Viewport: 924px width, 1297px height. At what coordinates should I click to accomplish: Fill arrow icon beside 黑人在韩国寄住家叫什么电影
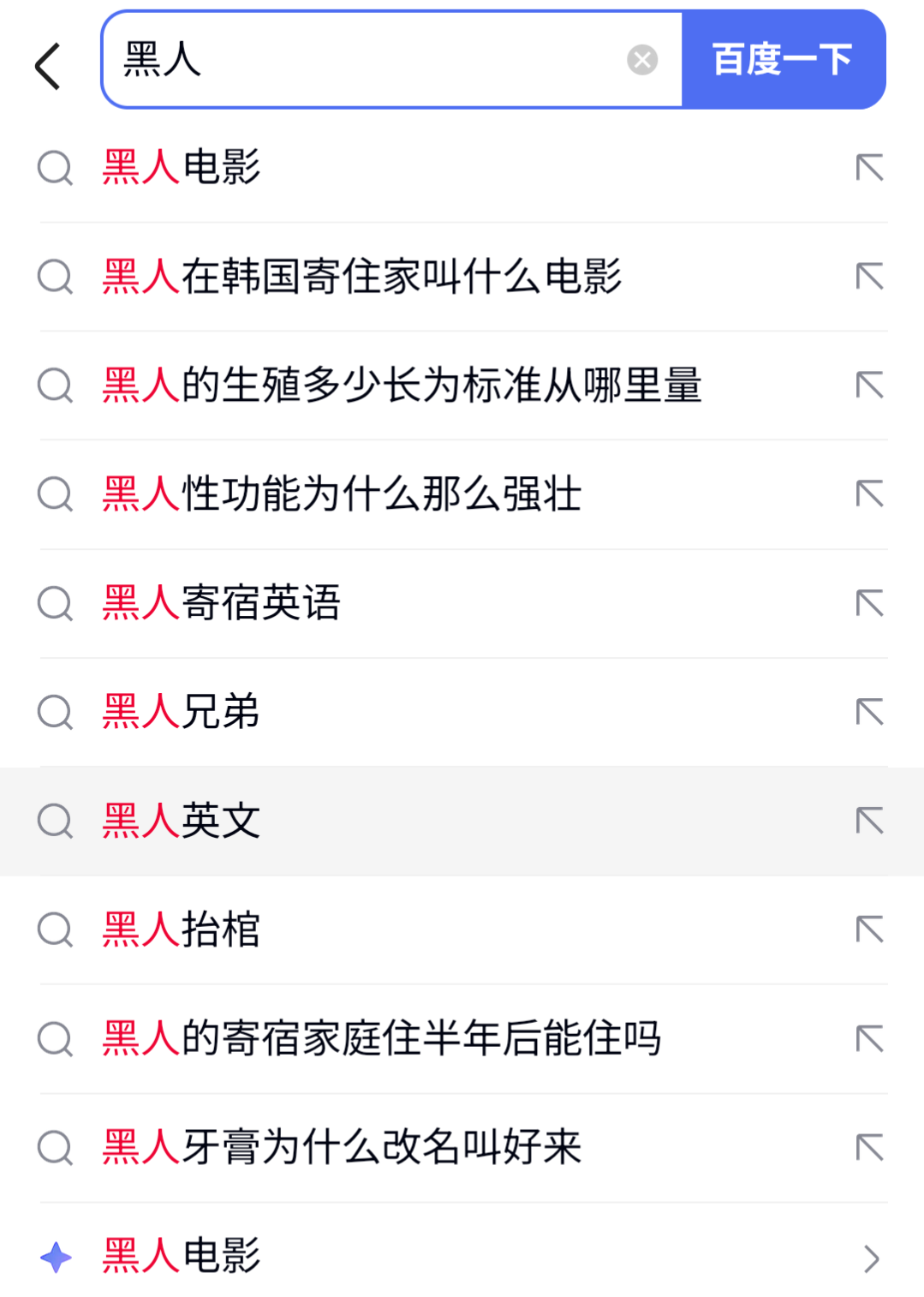[869, 276]
